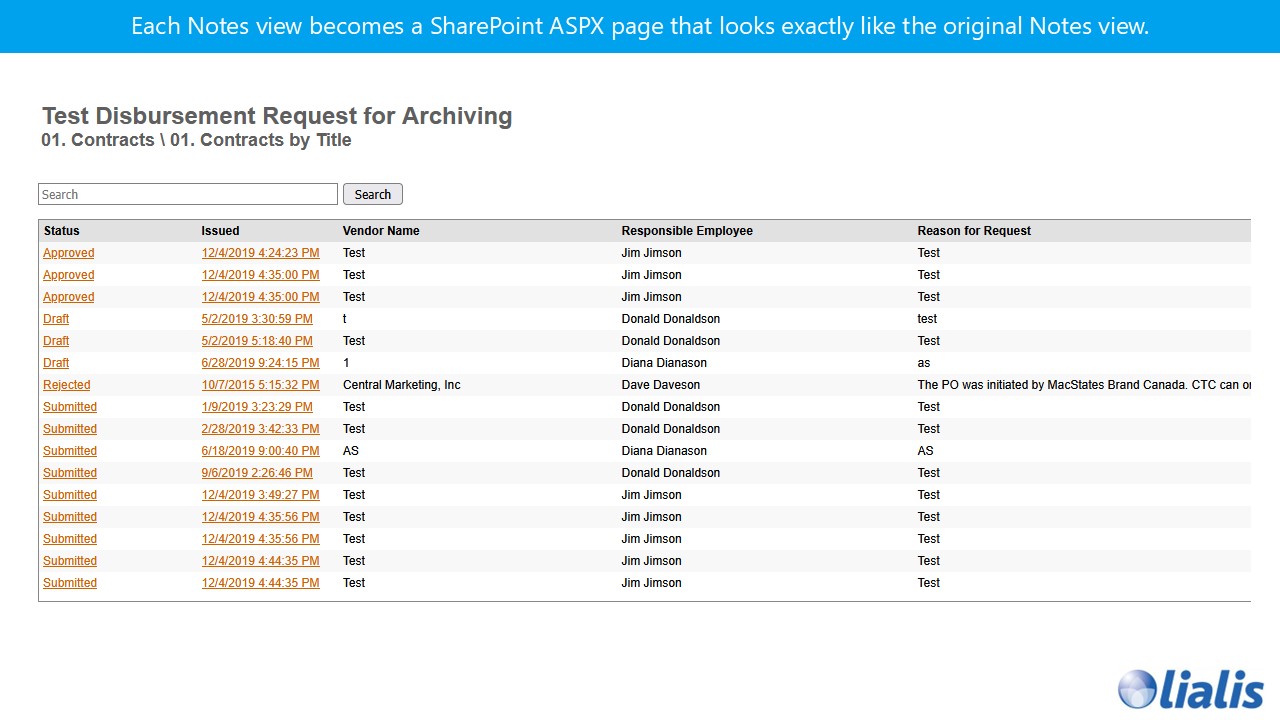The width and height of the screenshot is (1280, 720).
Task: Select the 5/2/2019 3:30:59 PM date link
Action: [x=256, y=319]
